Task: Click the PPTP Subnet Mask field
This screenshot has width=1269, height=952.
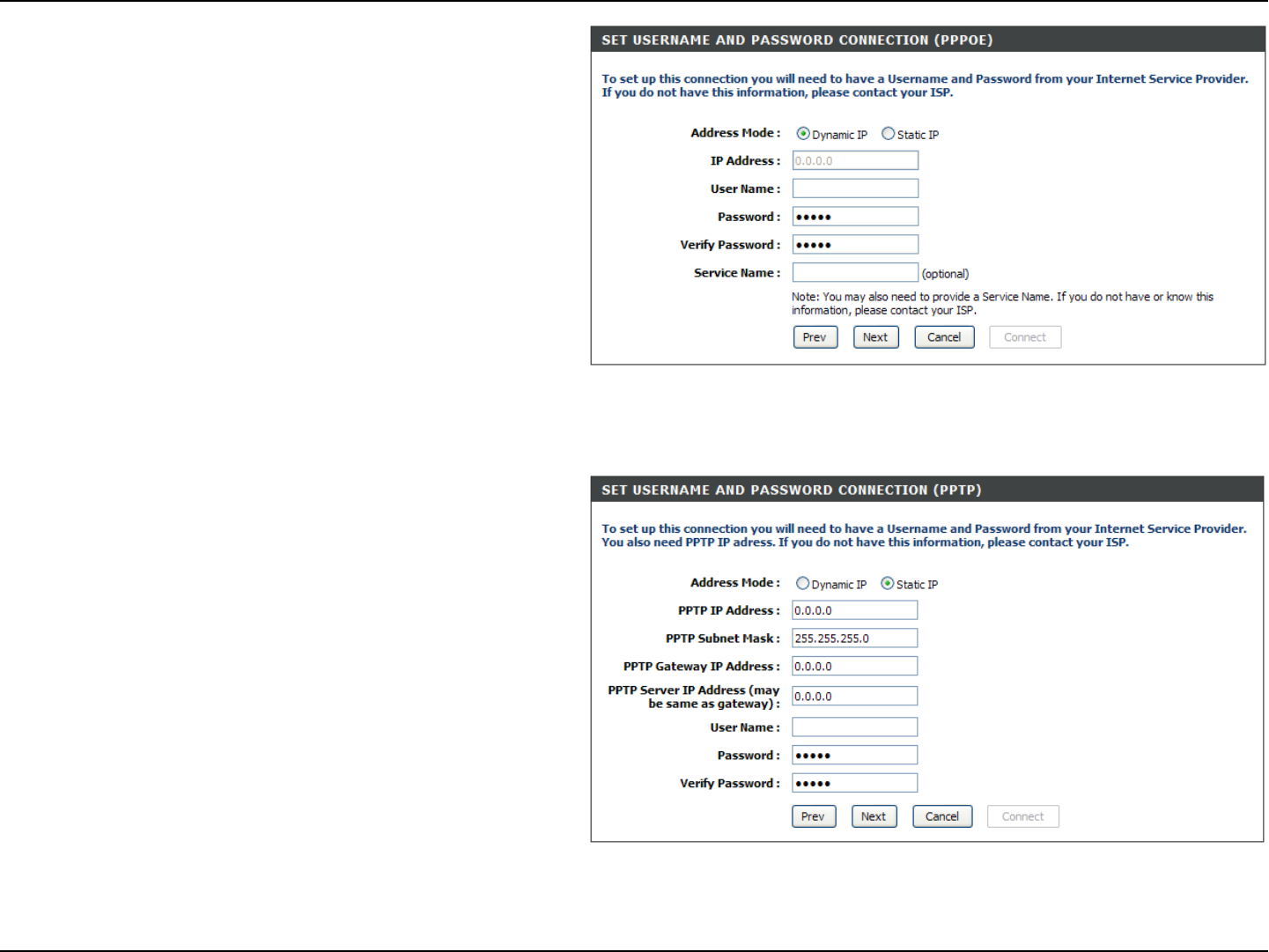Action: [854, 638]
